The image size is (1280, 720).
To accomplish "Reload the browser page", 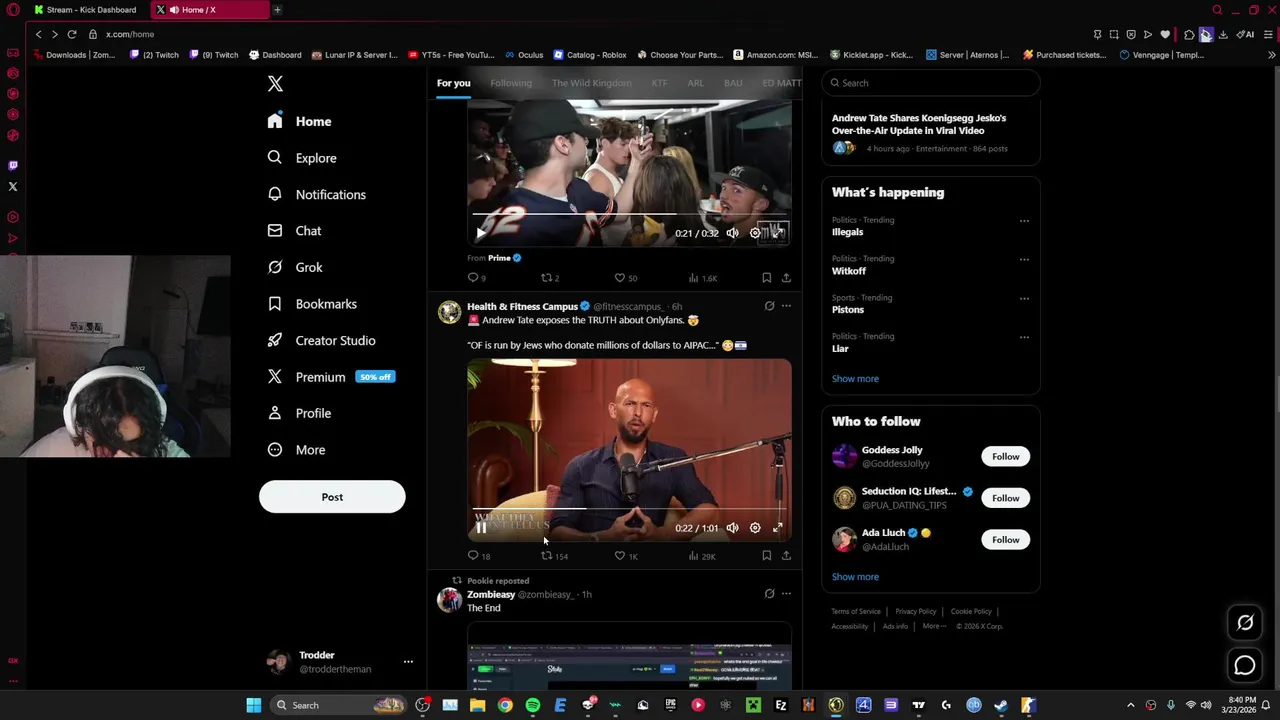I will pos(72,34).
